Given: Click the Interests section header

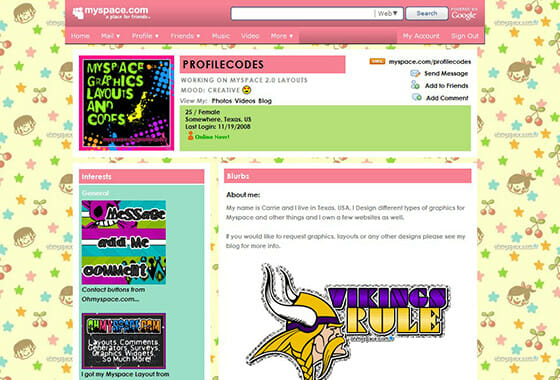Looking at the screenshot, I should point(141,177).
